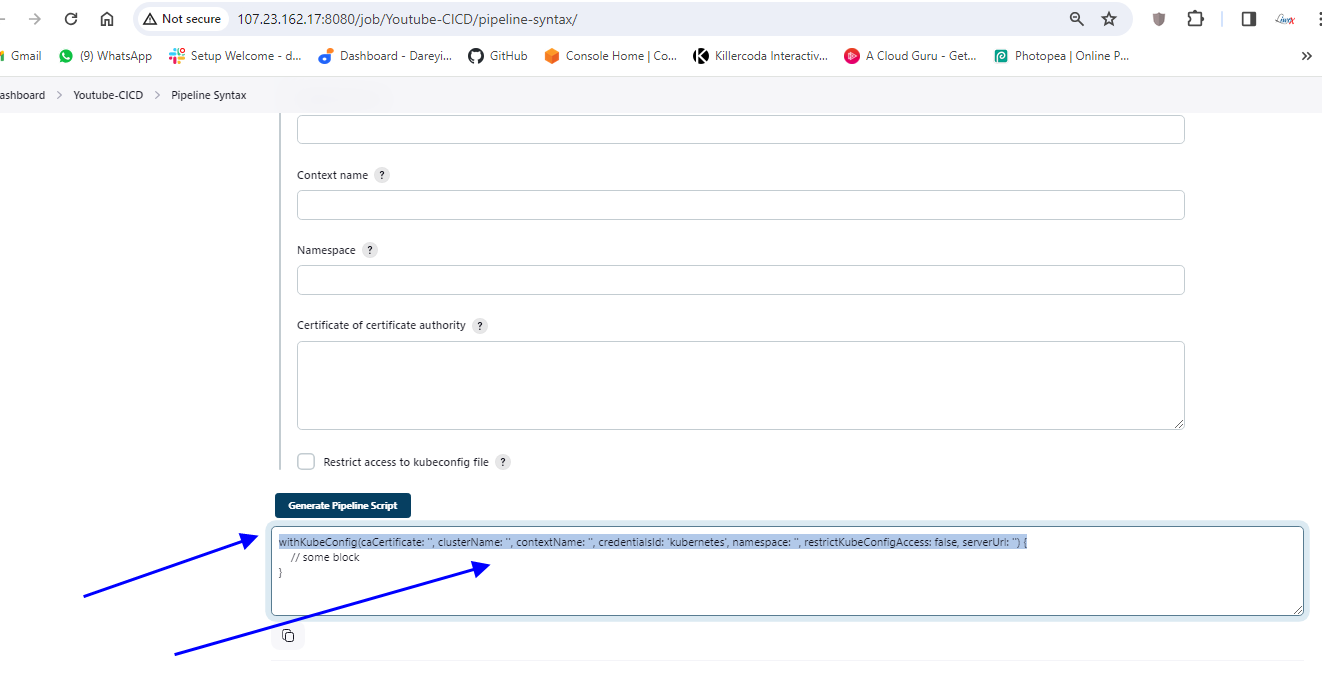This screenshot has width=1322, height=685.
Task: Open the GitHub bookmark
Action: [x=497, y=56]
